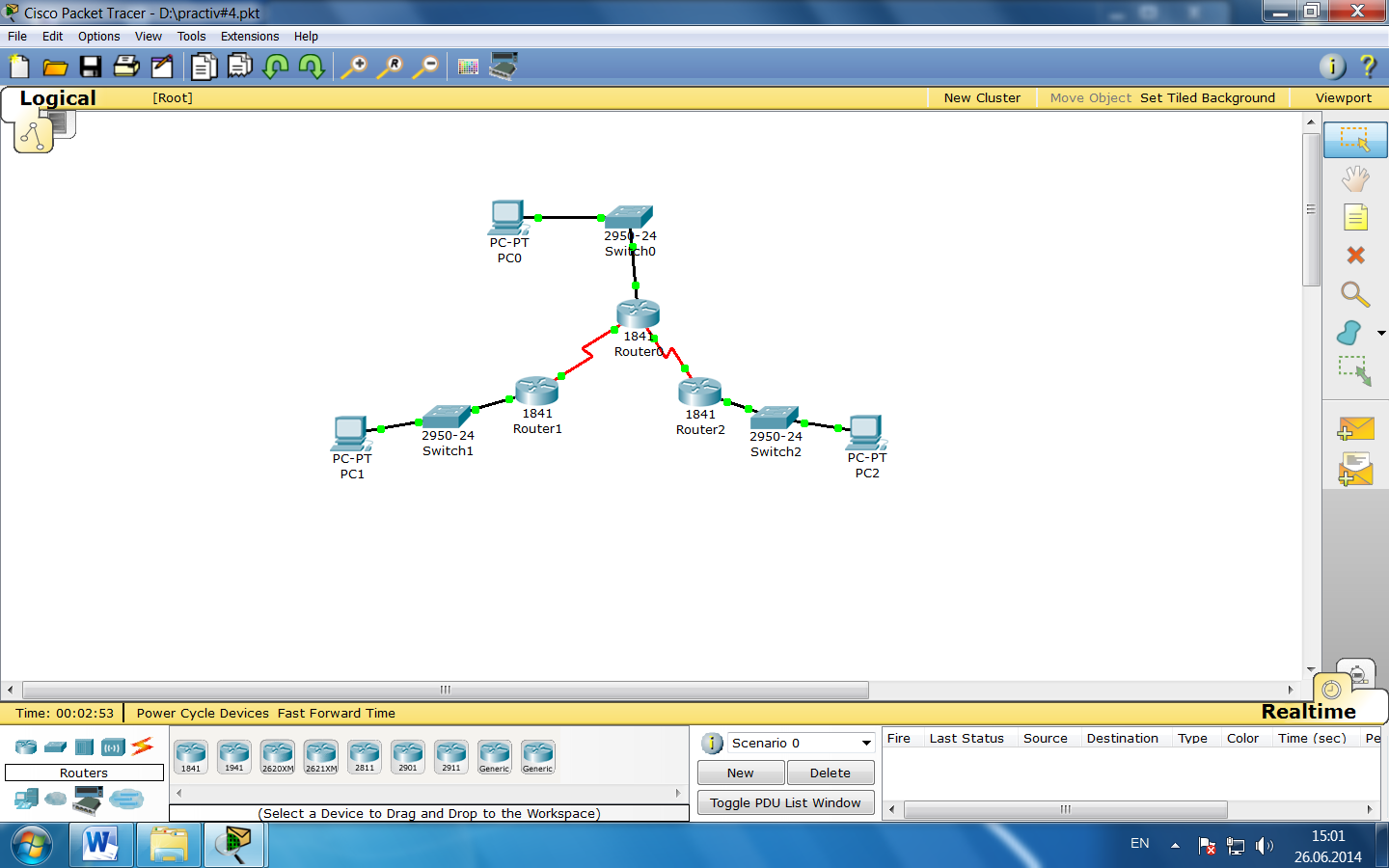Image resolution: width=1389 pixels, height=868 pixels.
Task: Open Word from the taskbar
Action: [x=99, y=845]
